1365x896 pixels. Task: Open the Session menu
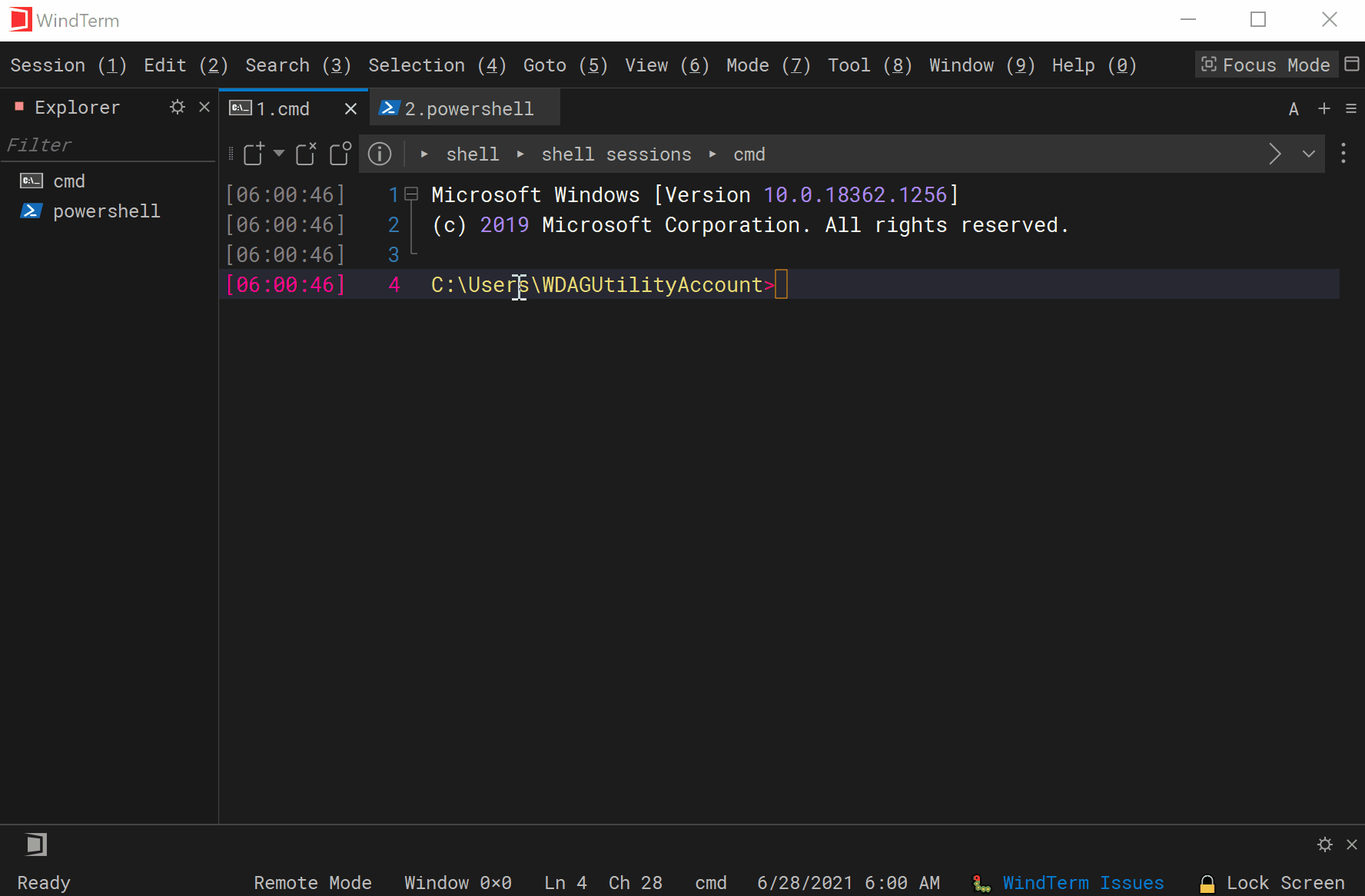tap(68, 65)
